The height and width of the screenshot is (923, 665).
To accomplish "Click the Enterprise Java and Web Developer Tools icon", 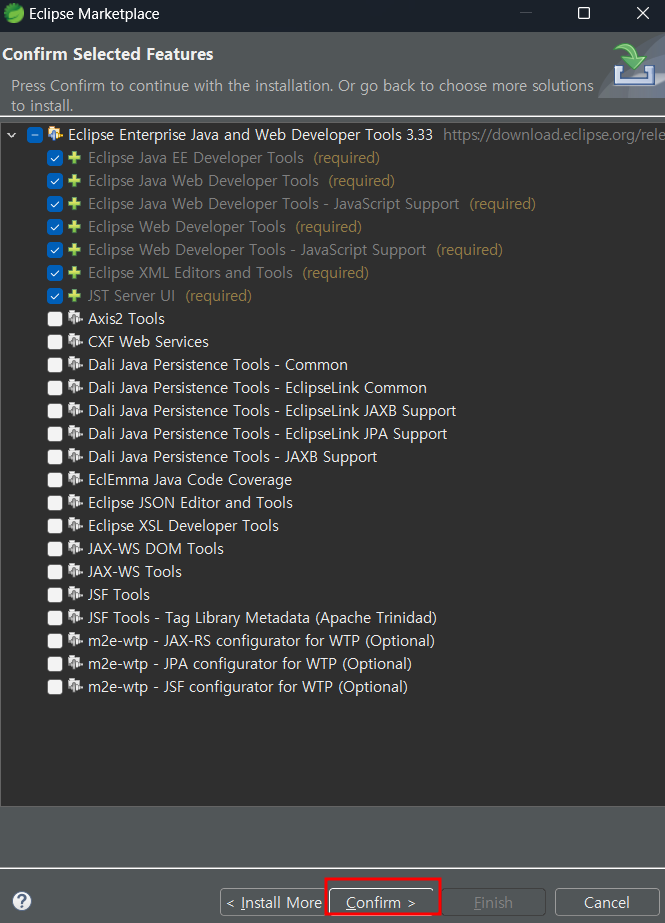I will pos(55,134).
